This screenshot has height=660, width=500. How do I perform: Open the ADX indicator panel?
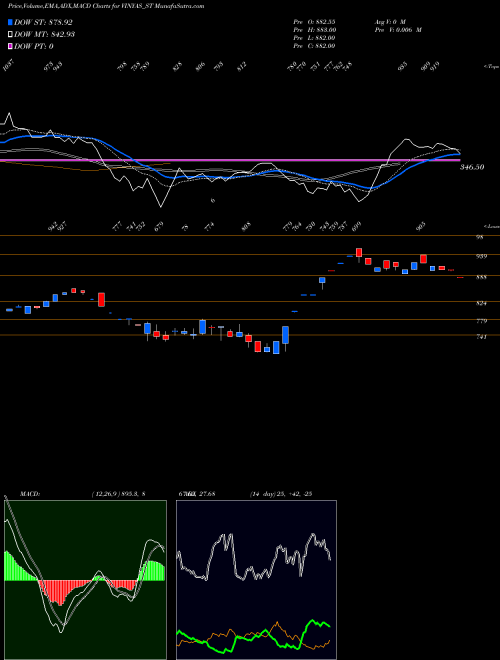(x=256, y=580)
